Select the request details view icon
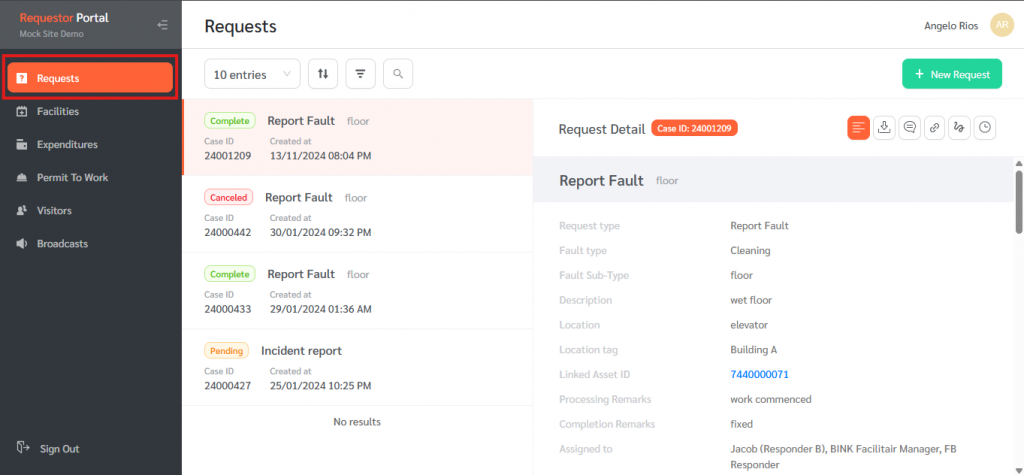The image size is (1024, 475). pos(858,127)
